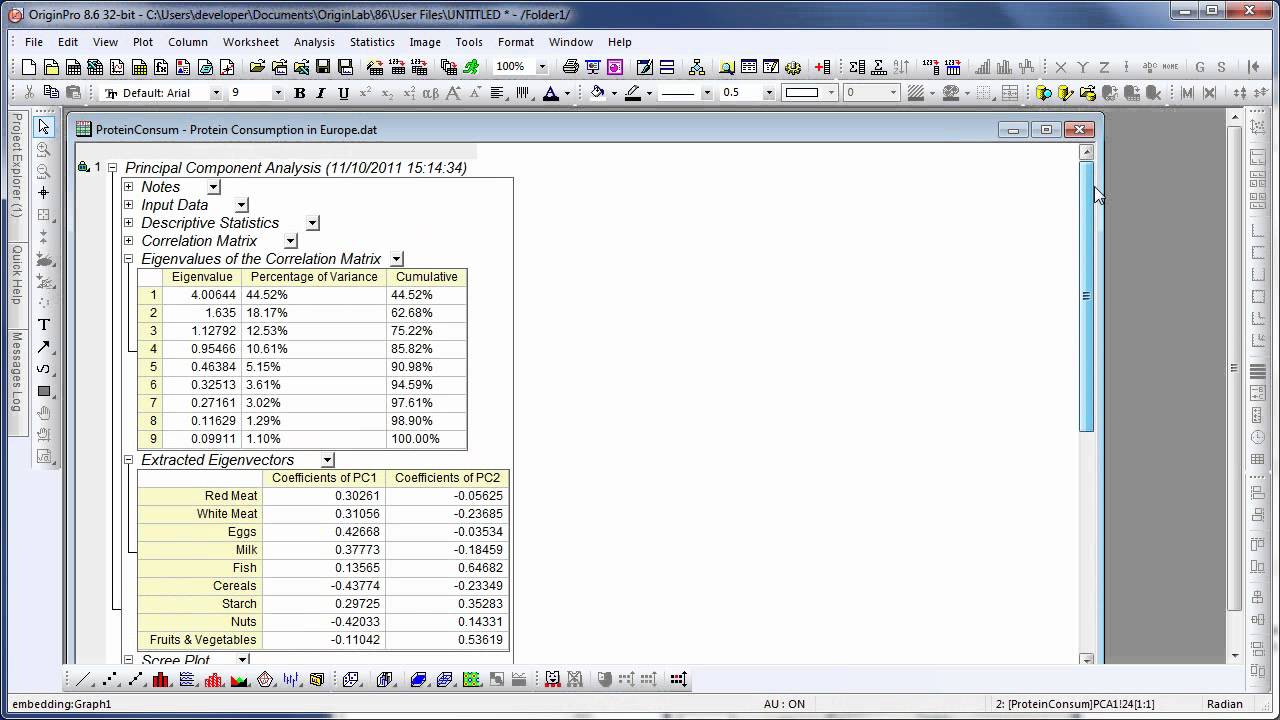Create a new project from the toolbar
Image resolution: width=1280 pixels, height=720 pixels.
tap(28, 67)
